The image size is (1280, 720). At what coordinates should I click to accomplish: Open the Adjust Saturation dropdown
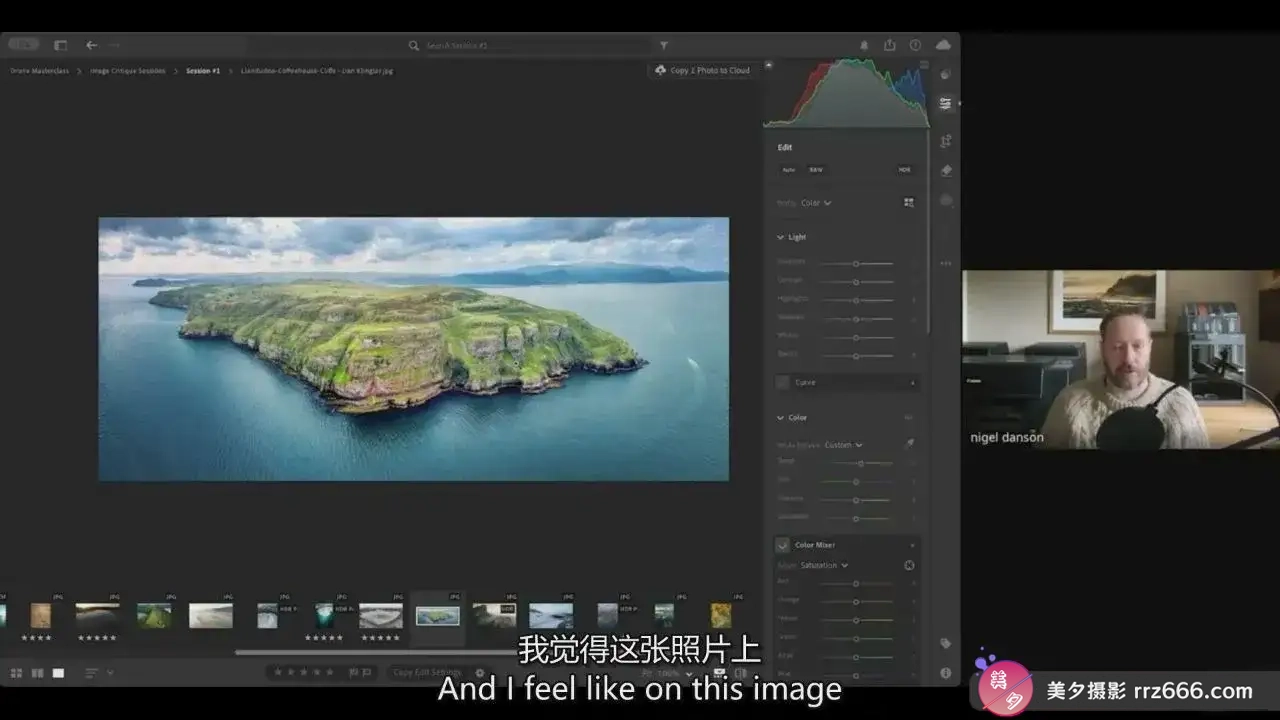[x=823, y=565]
